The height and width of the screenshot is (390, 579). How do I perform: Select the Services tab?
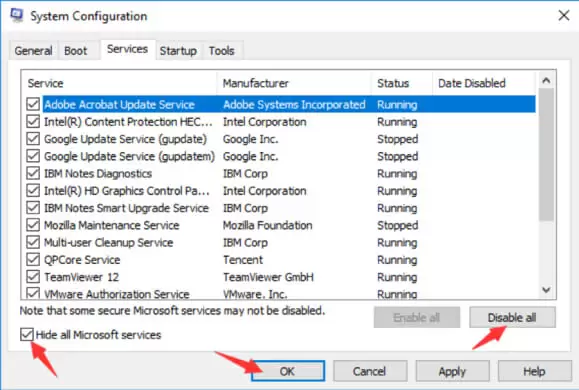coord(127,49)
